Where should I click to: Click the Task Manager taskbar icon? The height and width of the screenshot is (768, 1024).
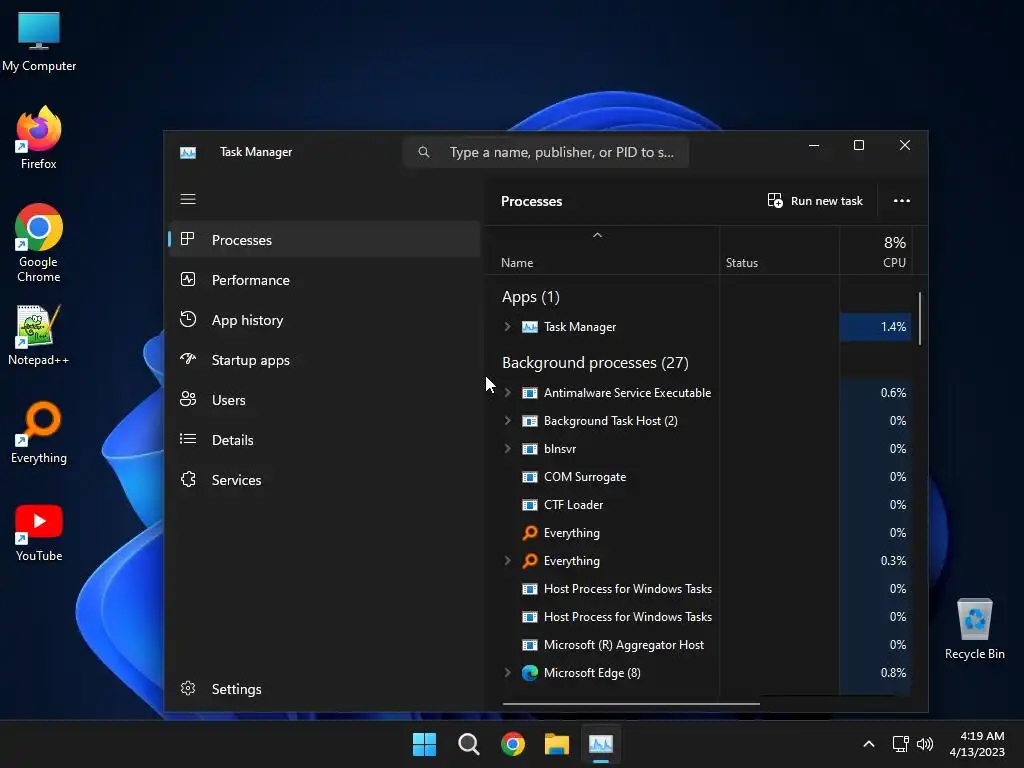(601, 744)
